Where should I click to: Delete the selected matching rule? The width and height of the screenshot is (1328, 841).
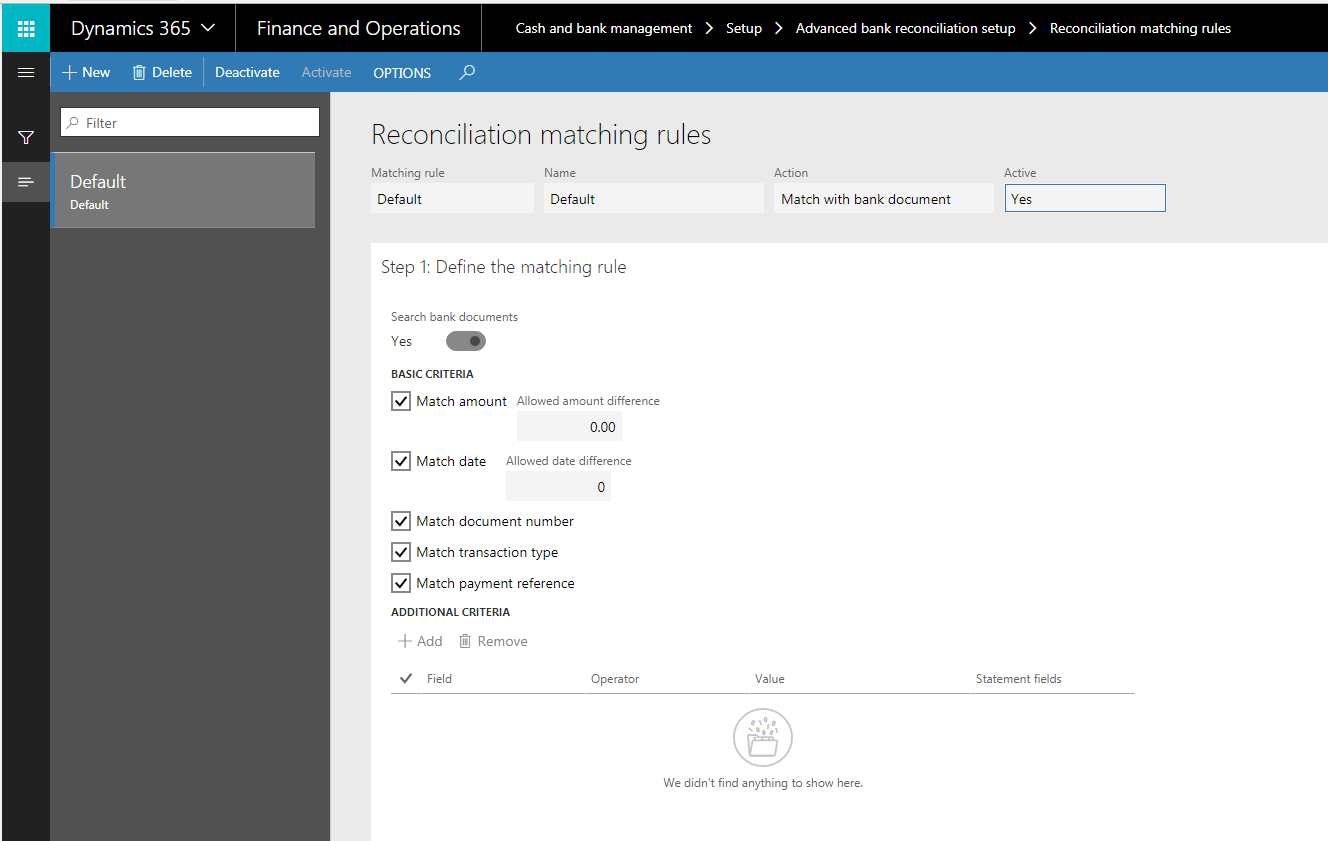coord(162,72)
